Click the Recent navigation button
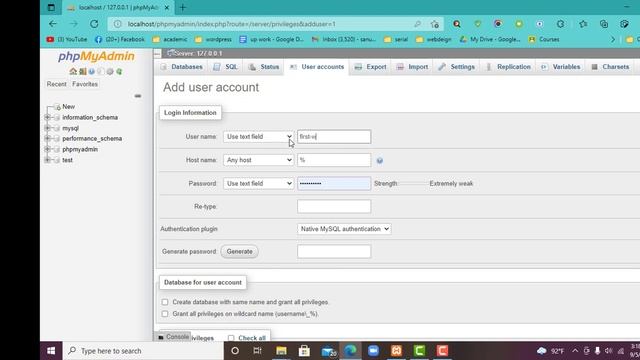This screenshot has height=360, width=640. [56, 84]
